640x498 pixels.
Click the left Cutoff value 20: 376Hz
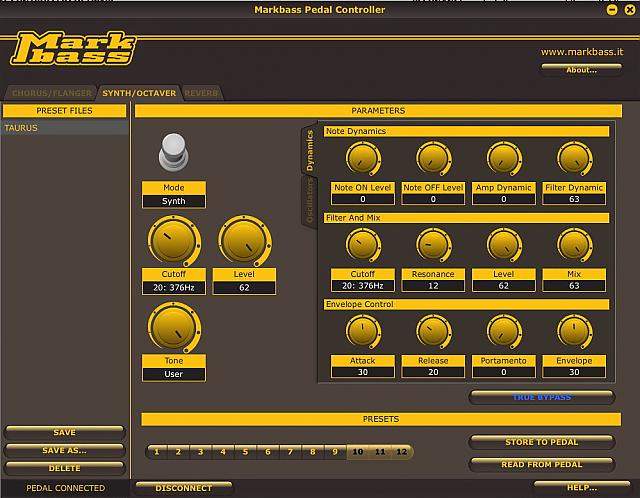tap(173, 287)
